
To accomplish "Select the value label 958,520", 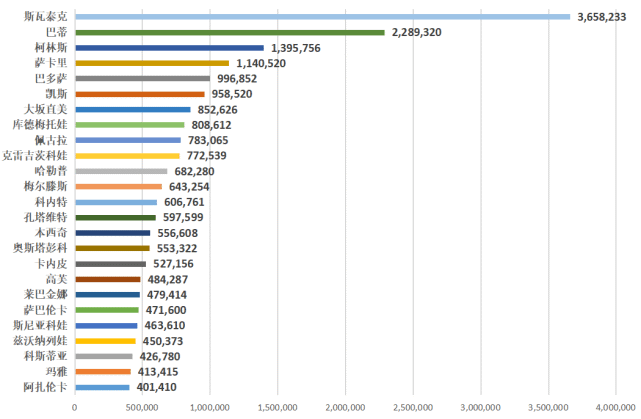I will pyautogui.click(x=232, y=94).
